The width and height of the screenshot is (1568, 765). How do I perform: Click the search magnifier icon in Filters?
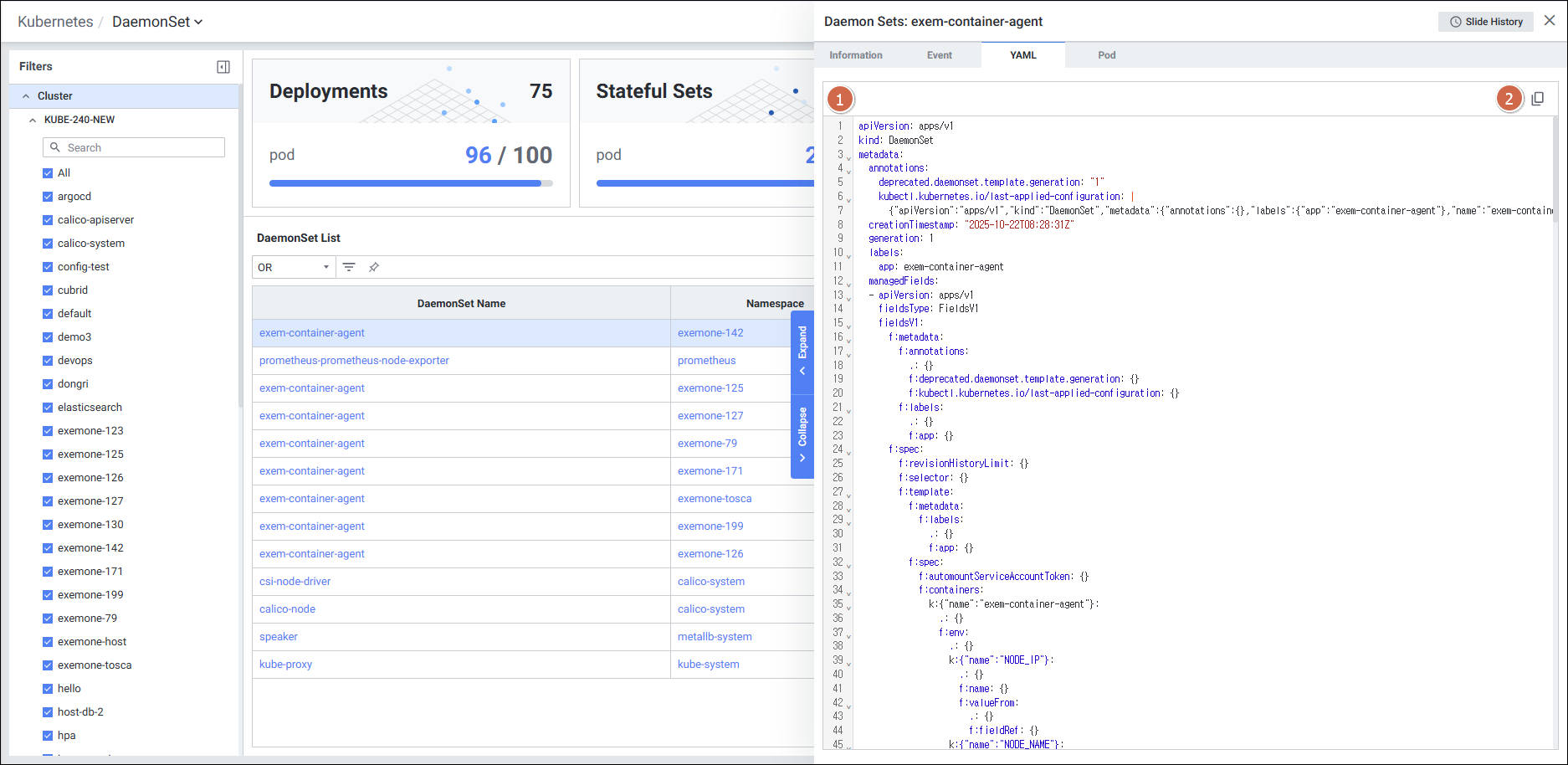(x=55, y=147)
